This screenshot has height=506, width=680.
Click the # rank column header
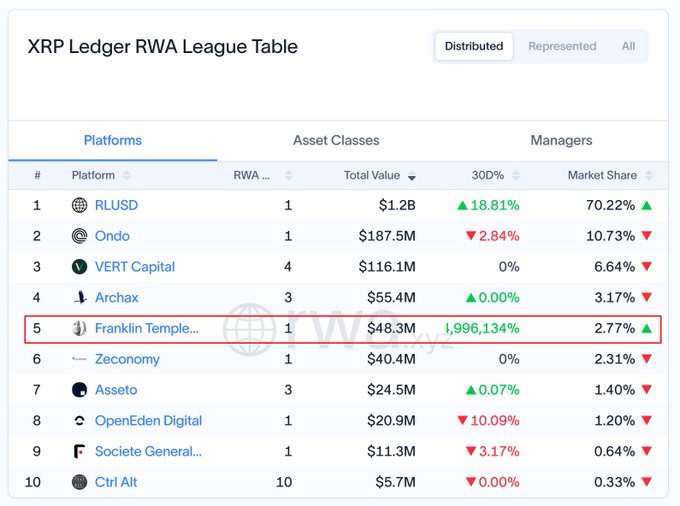pos(37,176)
